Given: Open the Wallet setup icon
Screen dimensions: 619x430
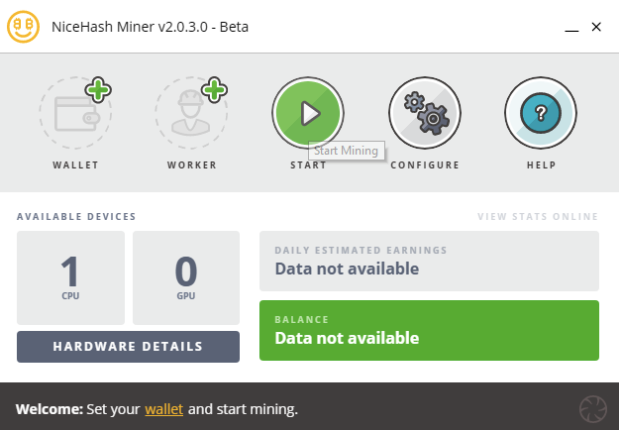Looking at the screenshot, I should click(x=75, y=113).
